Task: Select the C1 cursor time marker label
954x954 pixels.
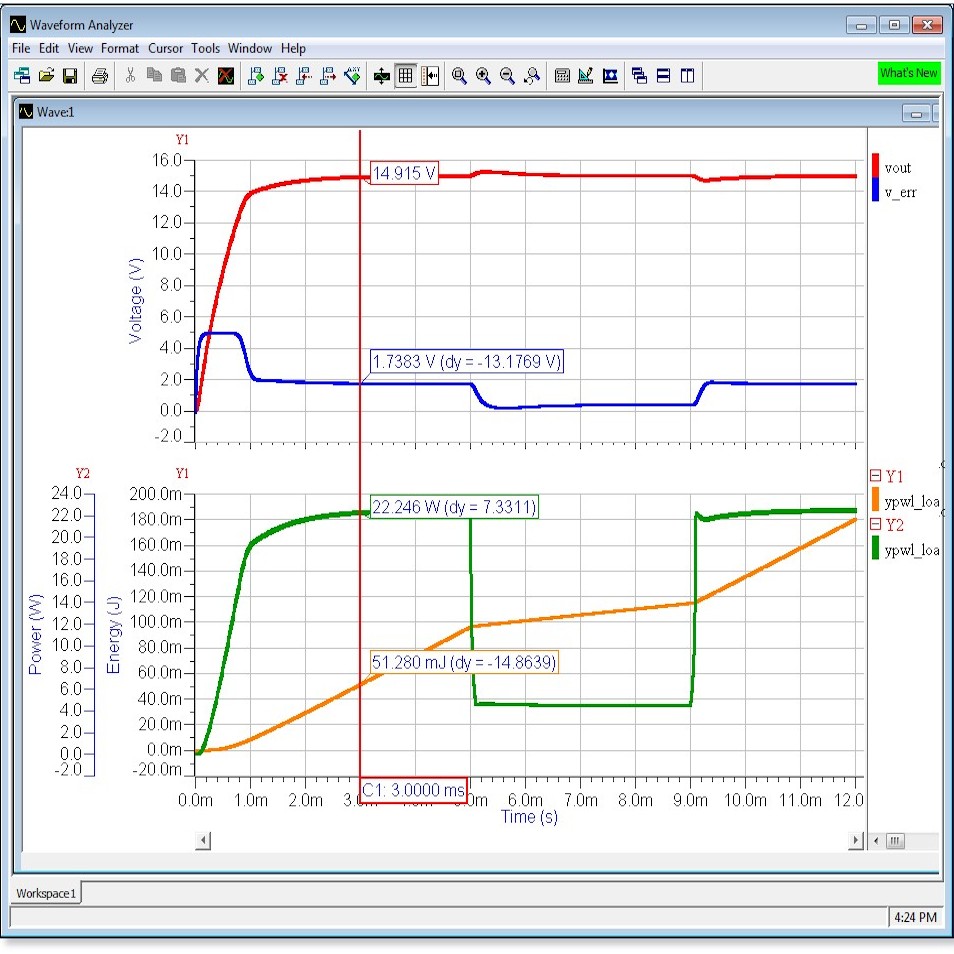Action: pyautogui.click(x=413, y=789)
